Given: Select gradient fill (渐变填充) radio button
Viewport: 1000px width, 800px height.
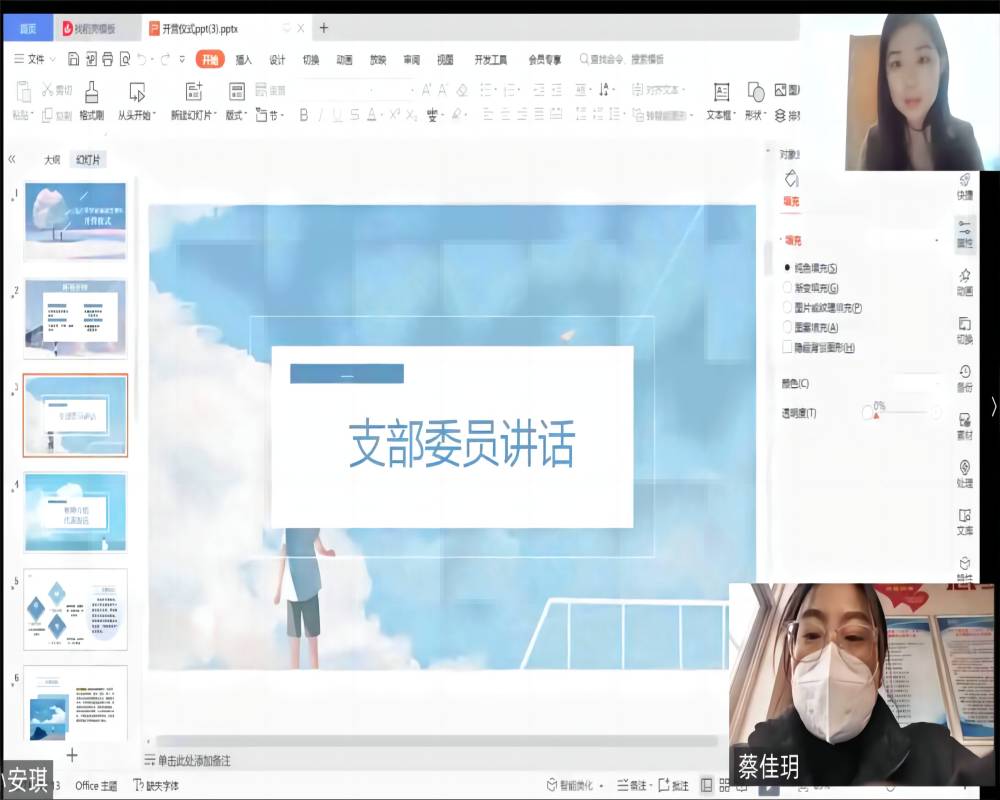Looking at the screenshot, I should [x=788, y=288].
